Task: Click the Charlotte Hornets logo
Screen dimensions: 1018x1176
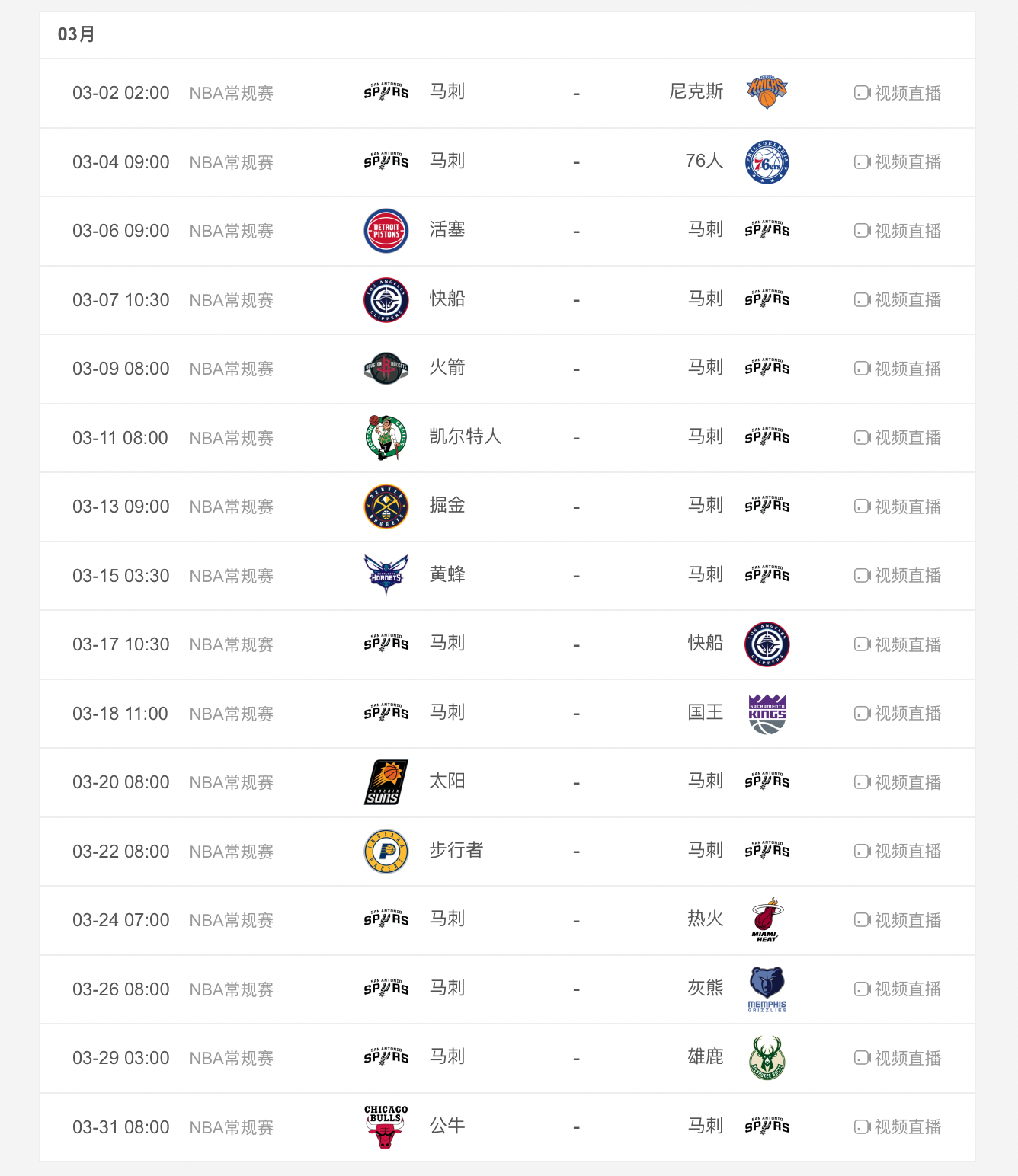Action: [x=386, y=575]
